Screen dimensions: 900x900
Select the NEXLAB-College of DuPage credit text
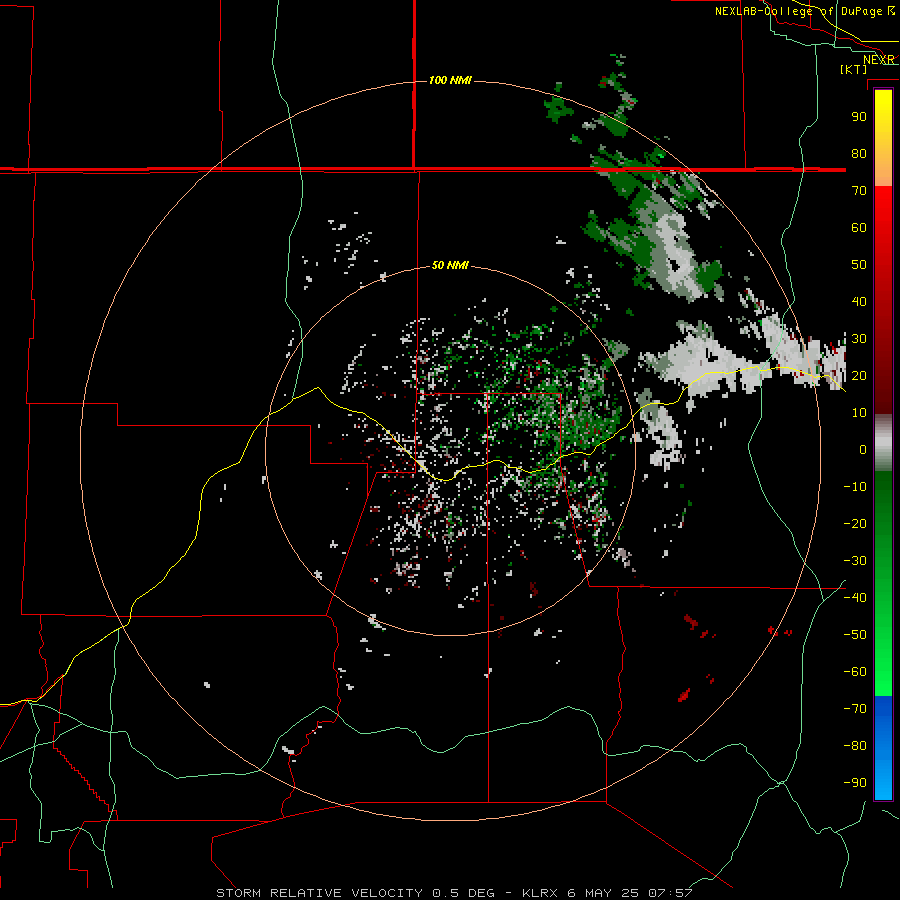(x=797, y=11)
